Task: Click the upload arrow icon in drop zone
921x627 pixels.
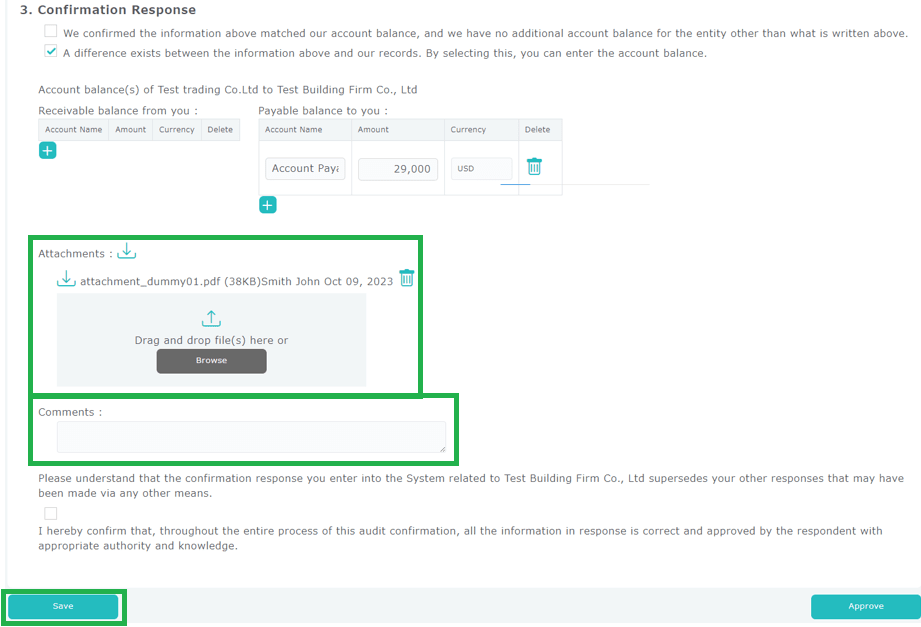Action: [x=211, y=319]
